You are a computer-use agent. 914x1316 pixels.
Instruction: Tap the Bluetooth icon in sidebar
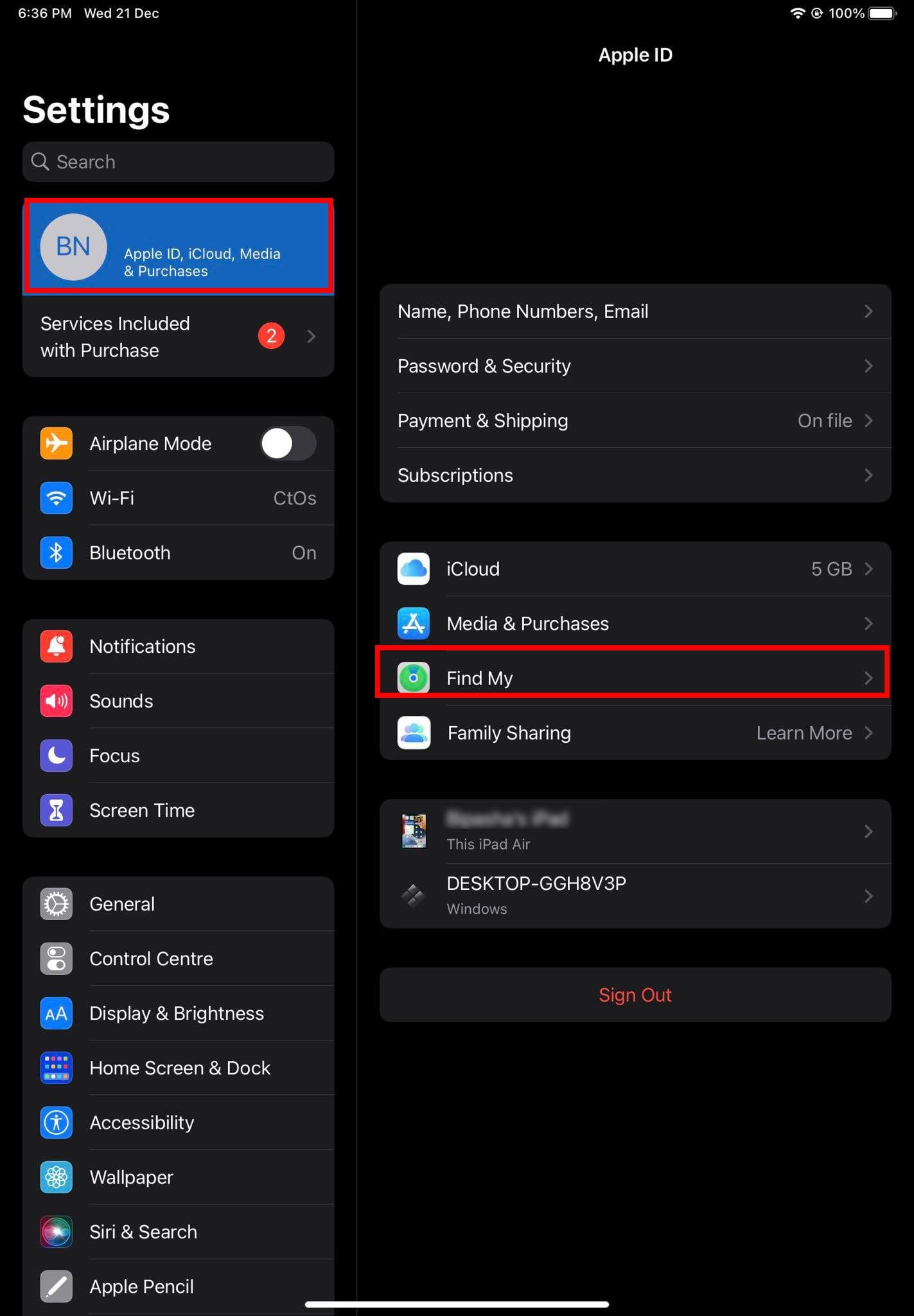[x=57, y=553]
